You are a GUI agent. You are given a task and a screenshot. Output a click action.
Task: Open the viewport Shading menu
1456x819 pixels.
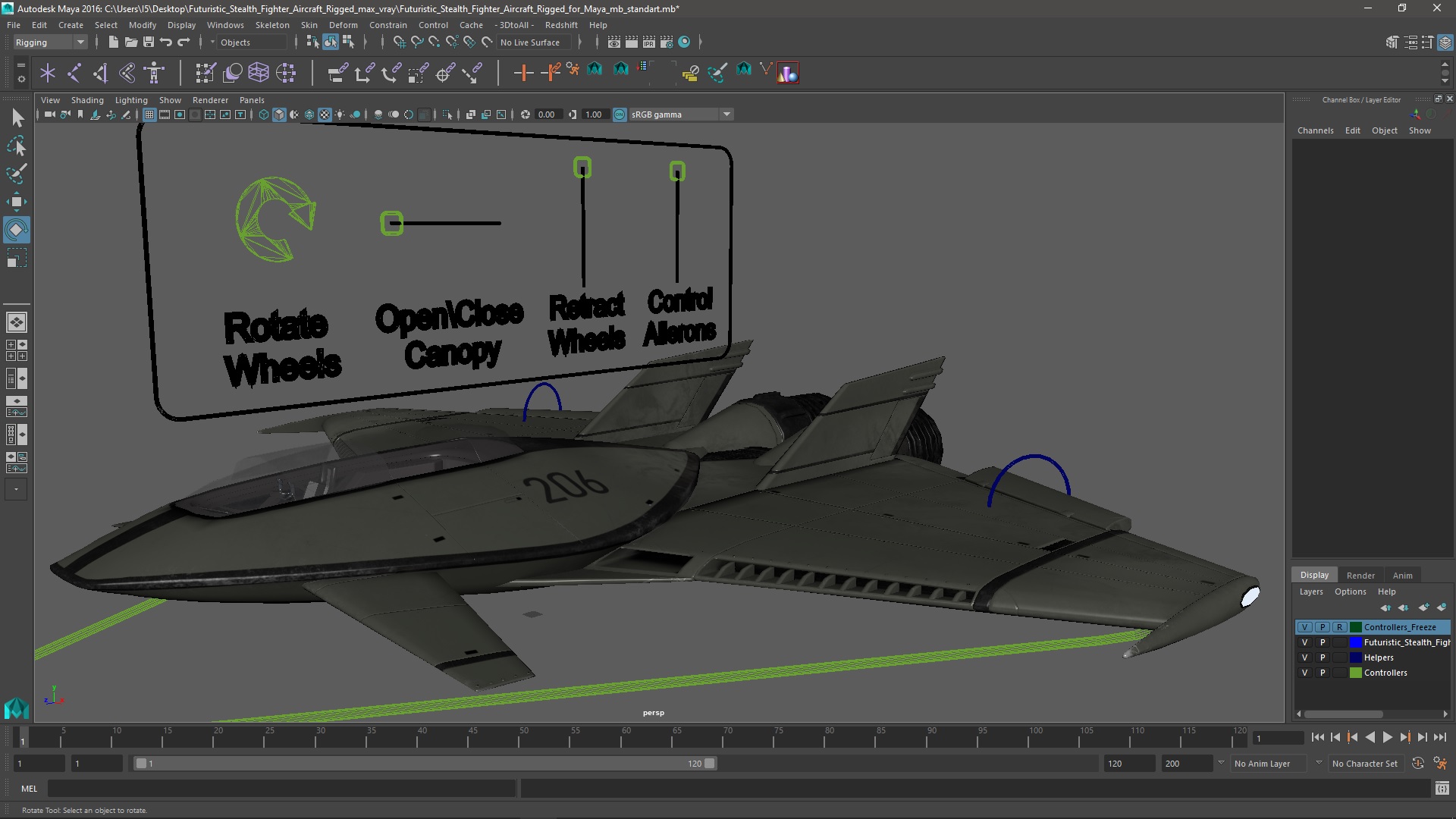87,100
